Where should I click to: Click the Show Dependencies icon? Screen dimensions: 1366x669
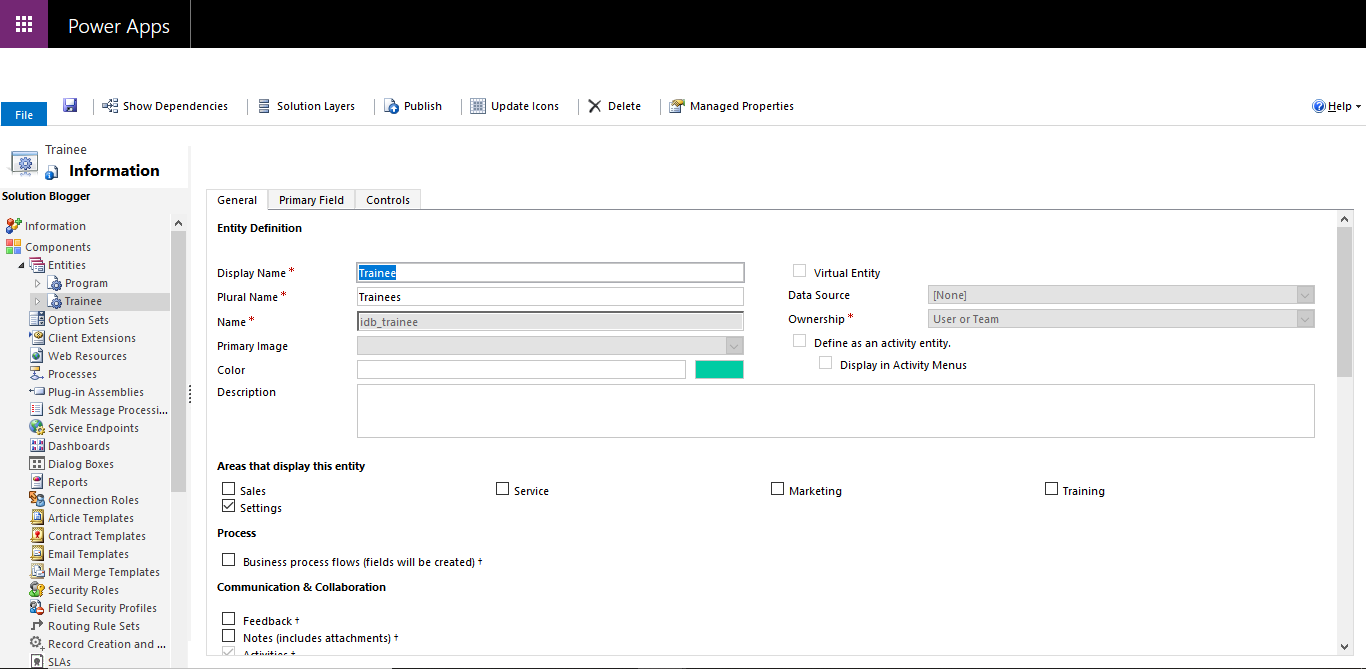[111, 106]
